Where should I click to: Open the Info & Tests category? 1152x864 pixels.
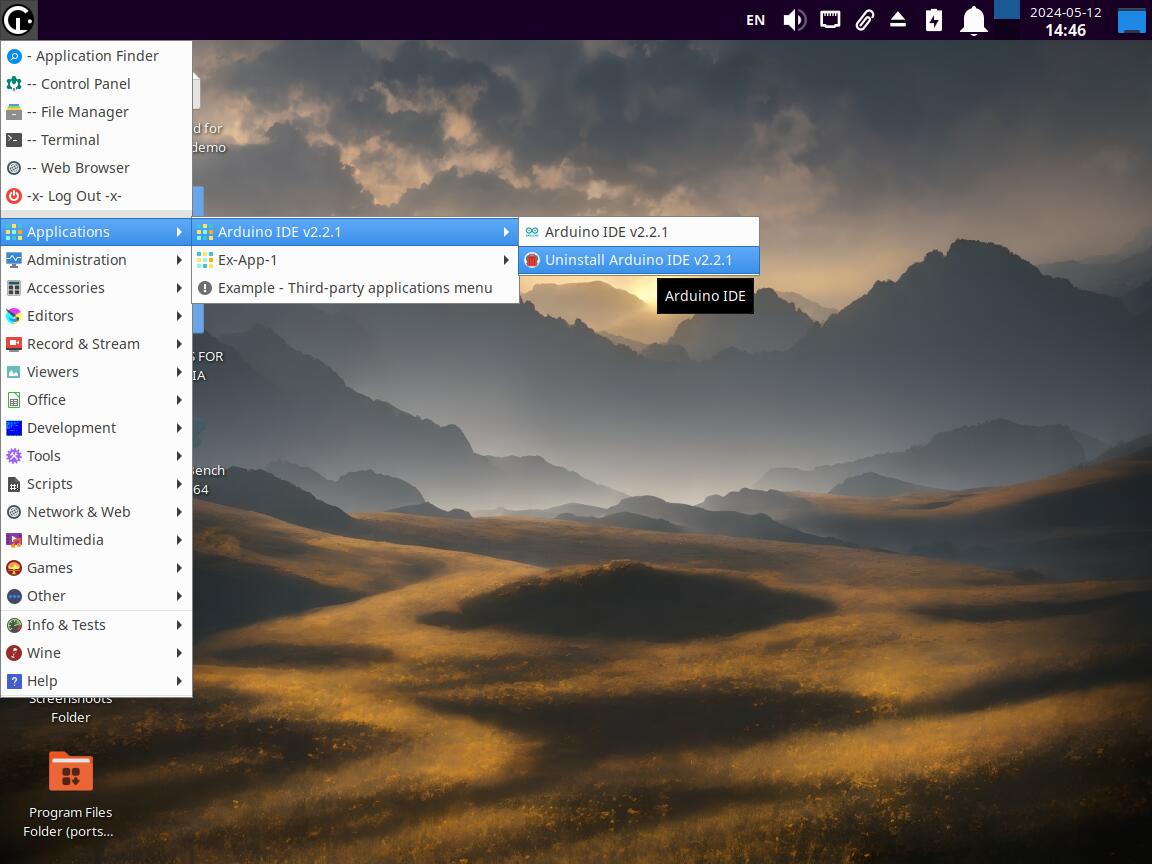(96, 624)
